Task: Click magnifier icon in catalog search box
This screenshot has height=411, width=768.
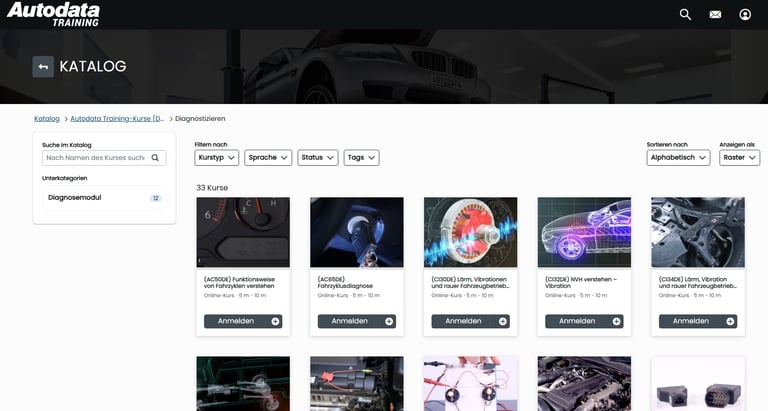Action: pos(155,158)
